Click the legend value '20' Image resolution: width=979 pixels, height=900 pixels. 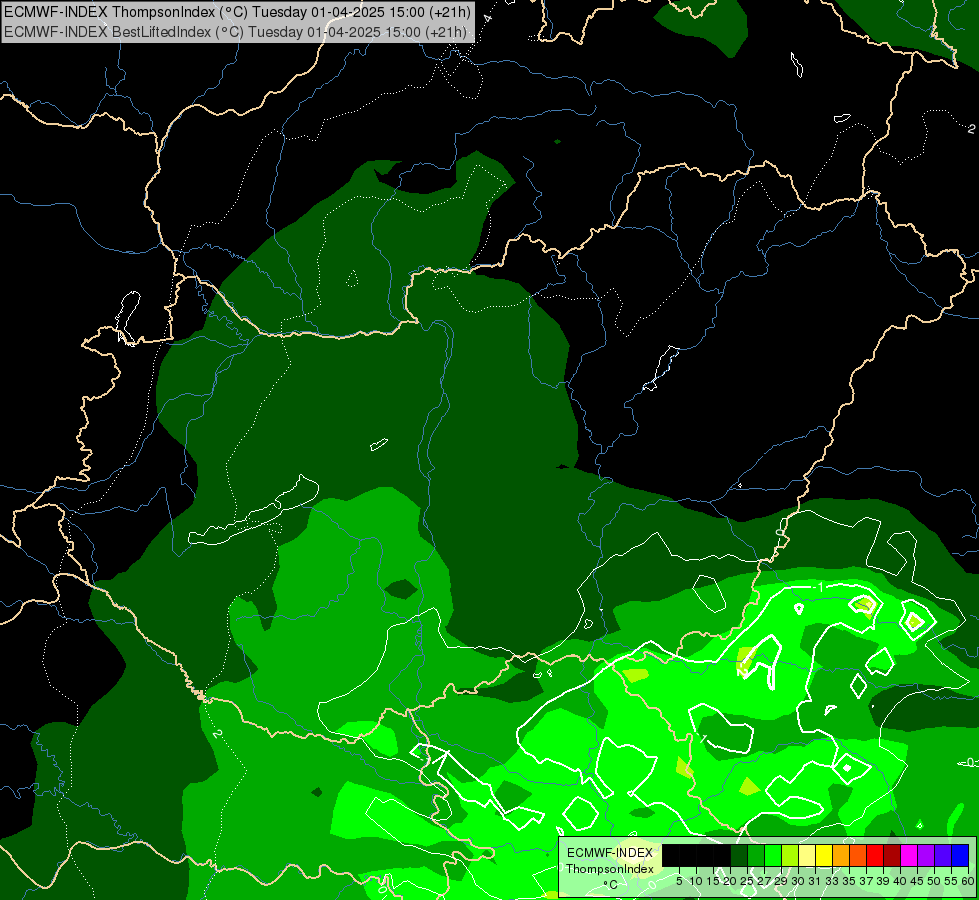coord(729,881)
